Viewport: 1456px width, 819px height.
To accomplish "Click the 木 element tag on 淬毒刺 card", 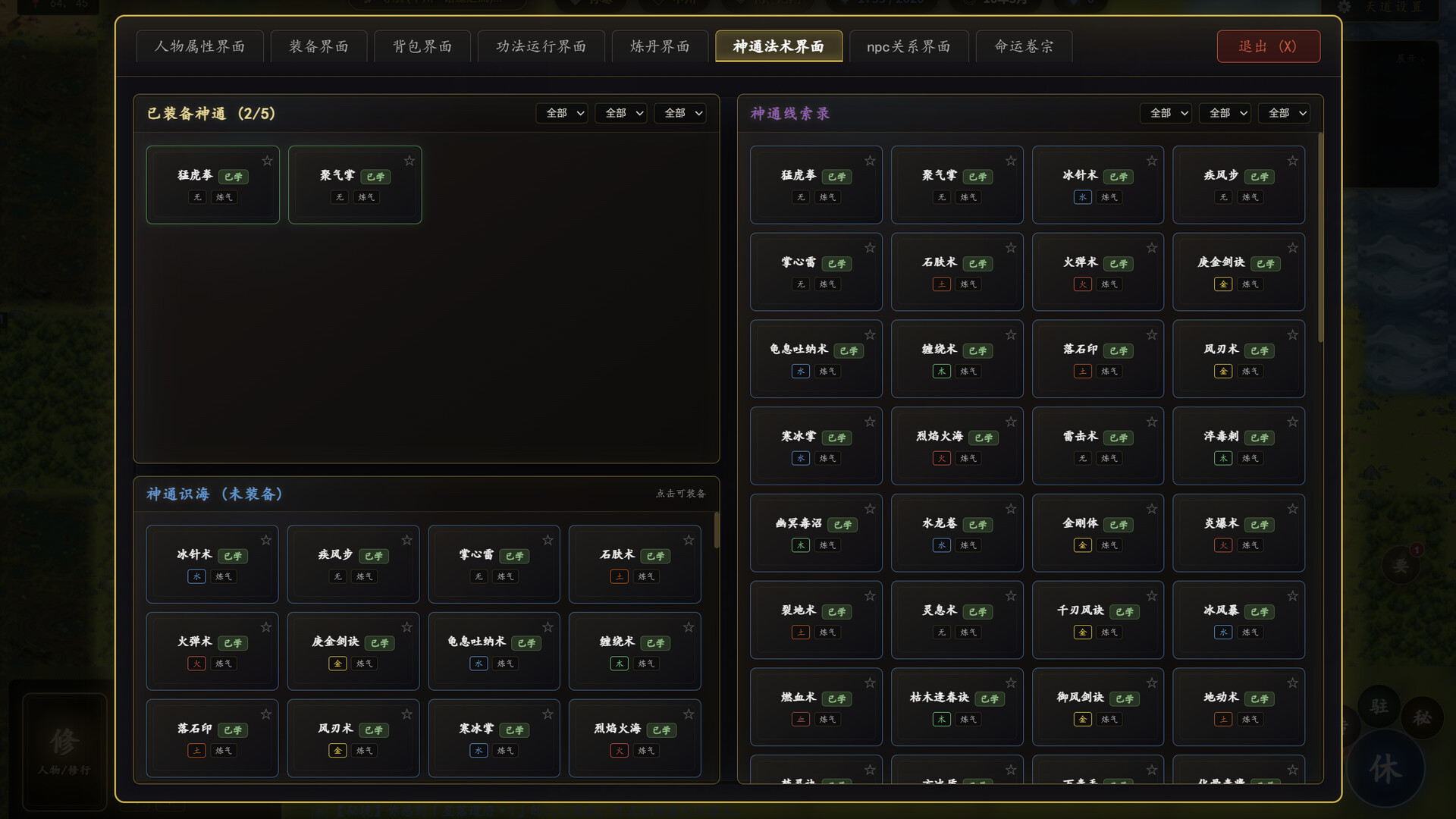I will click(1222, 458).
